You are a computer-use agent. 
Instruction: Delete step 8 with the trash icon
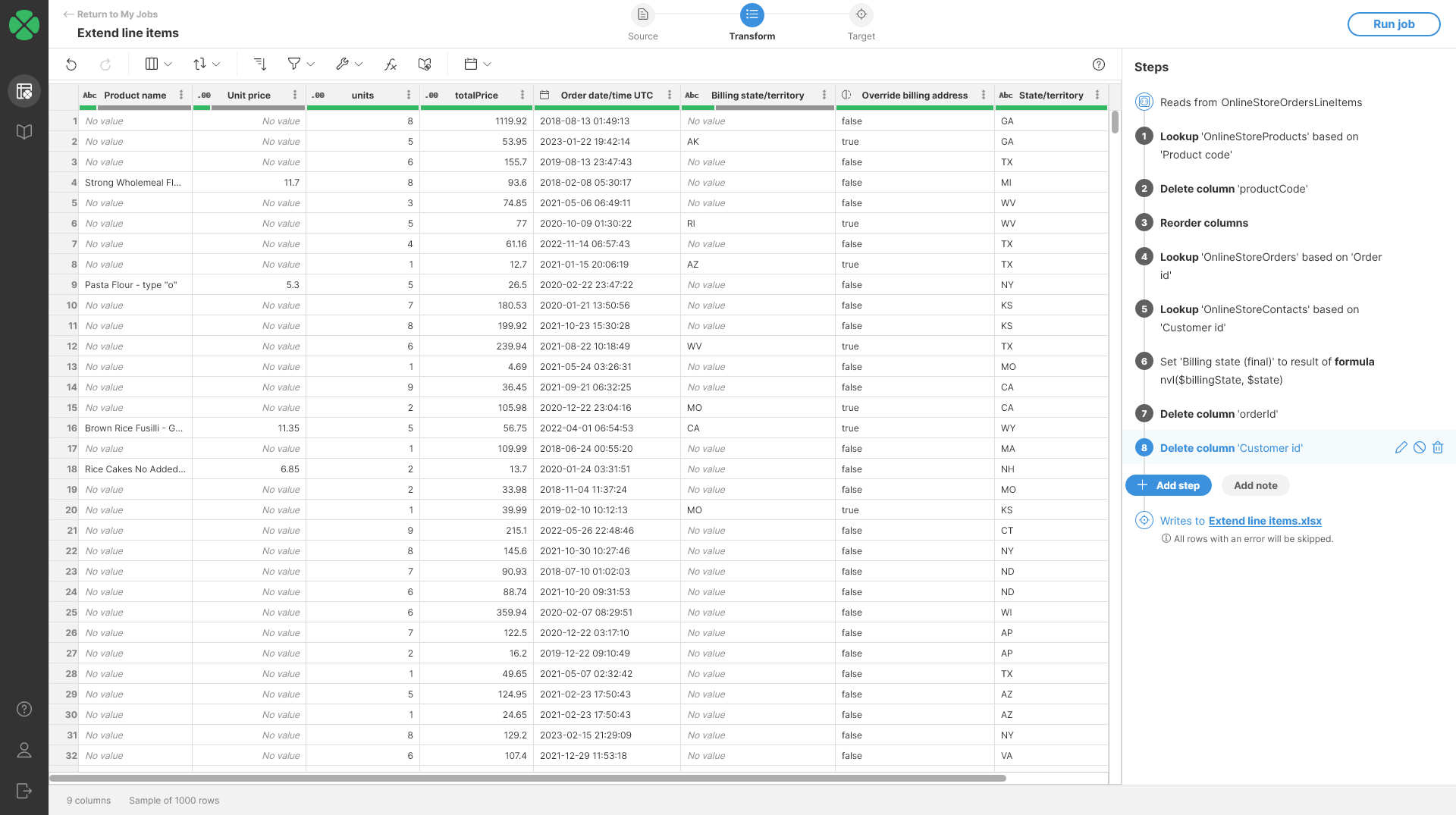click(1438, 447)
